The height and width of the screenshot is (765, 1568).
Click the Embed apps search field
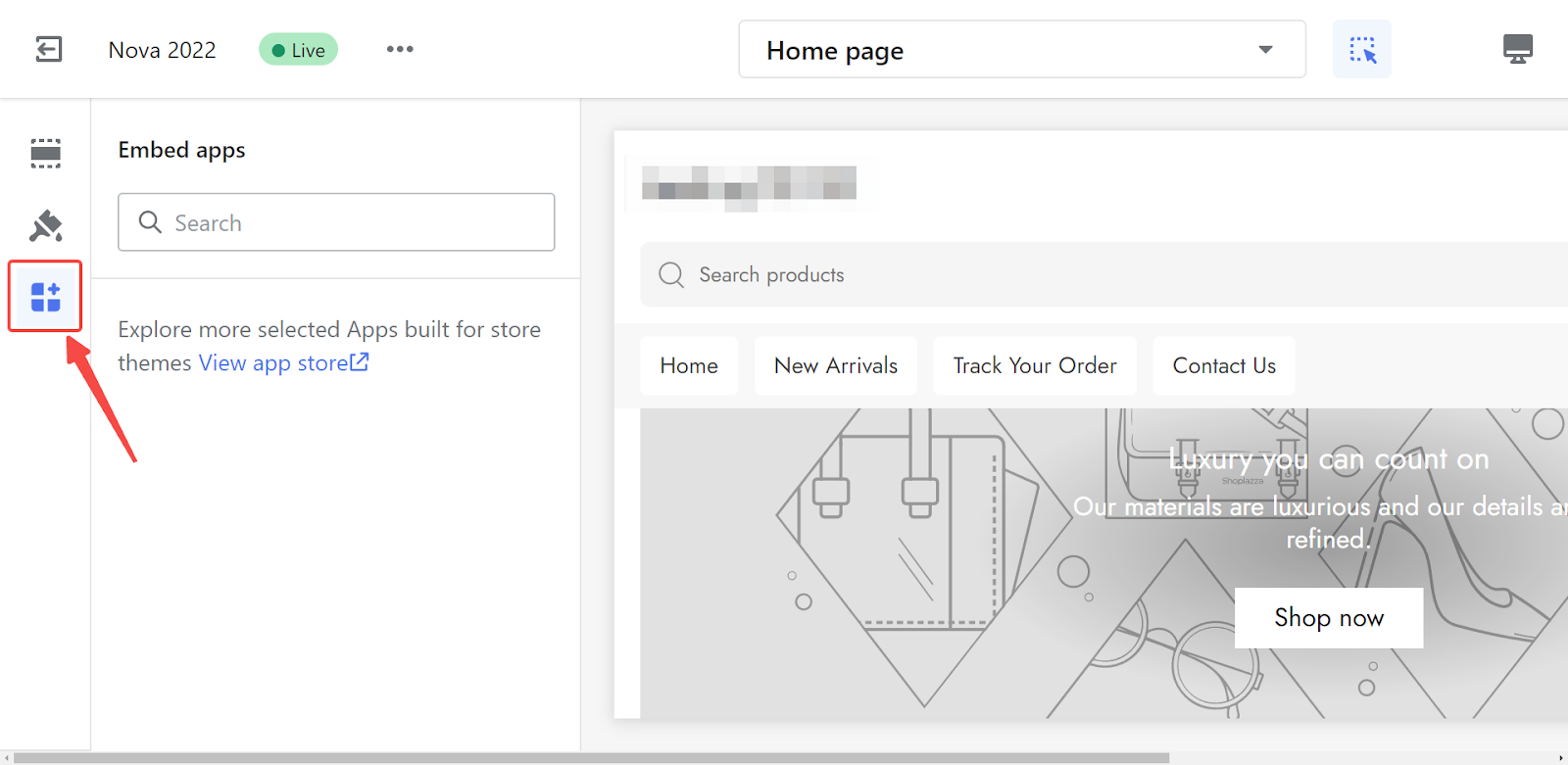pos(336,222)
